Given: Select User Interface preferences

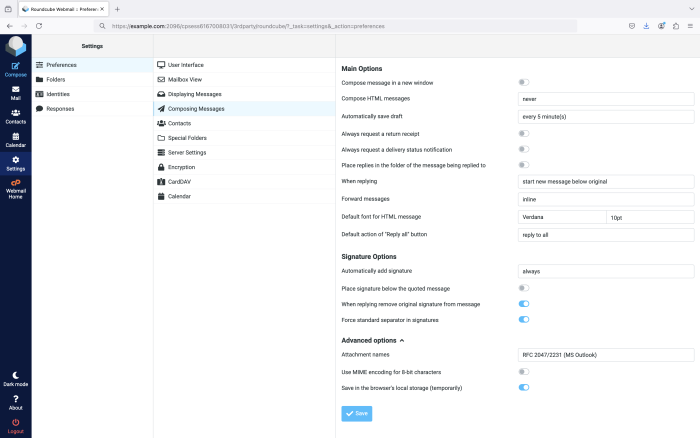Looking at the screenshot, I should pyautogui.click(x=244, y=65).
